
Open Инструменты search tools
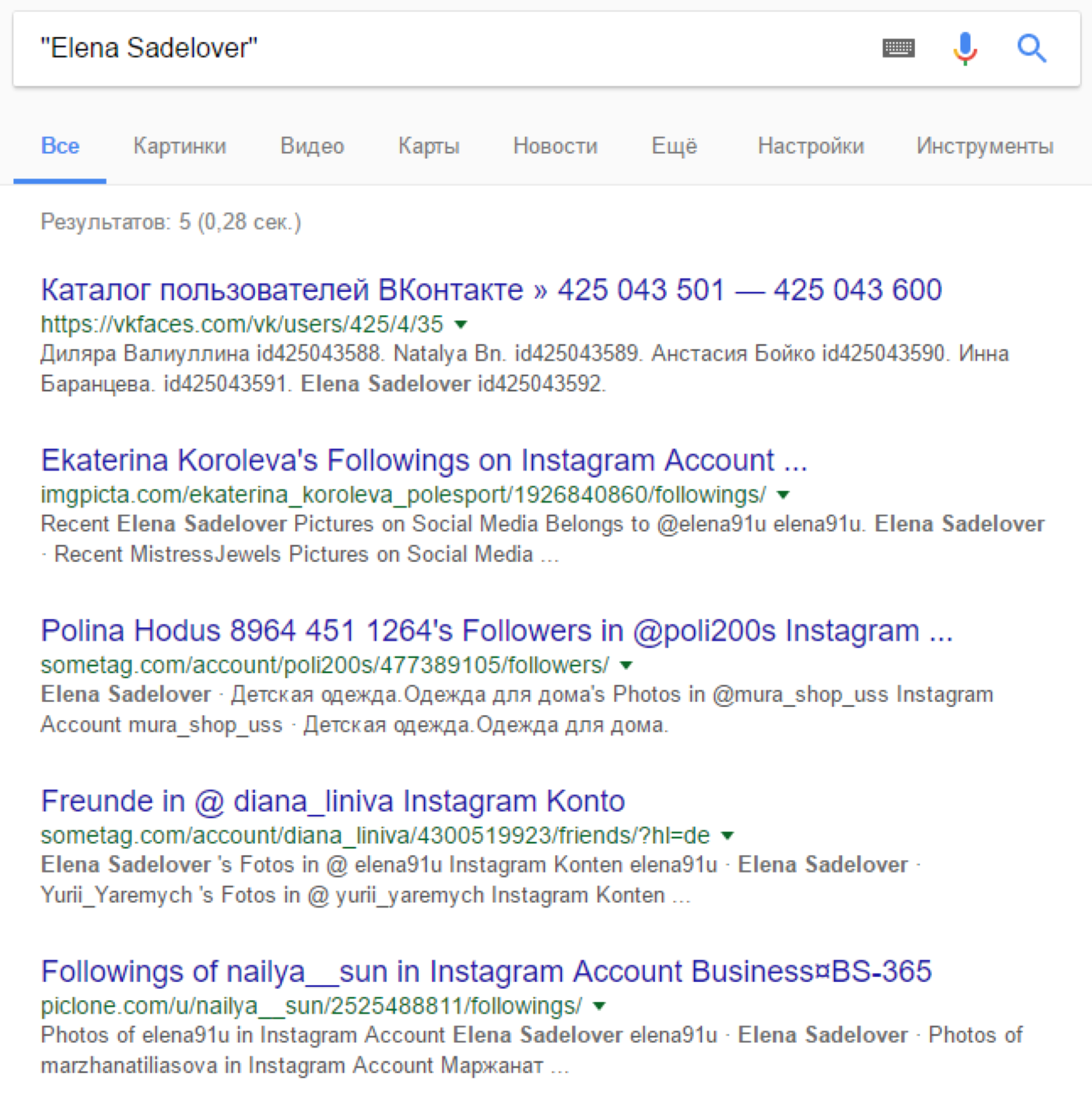pyautogui.click(x=985, y=146)
